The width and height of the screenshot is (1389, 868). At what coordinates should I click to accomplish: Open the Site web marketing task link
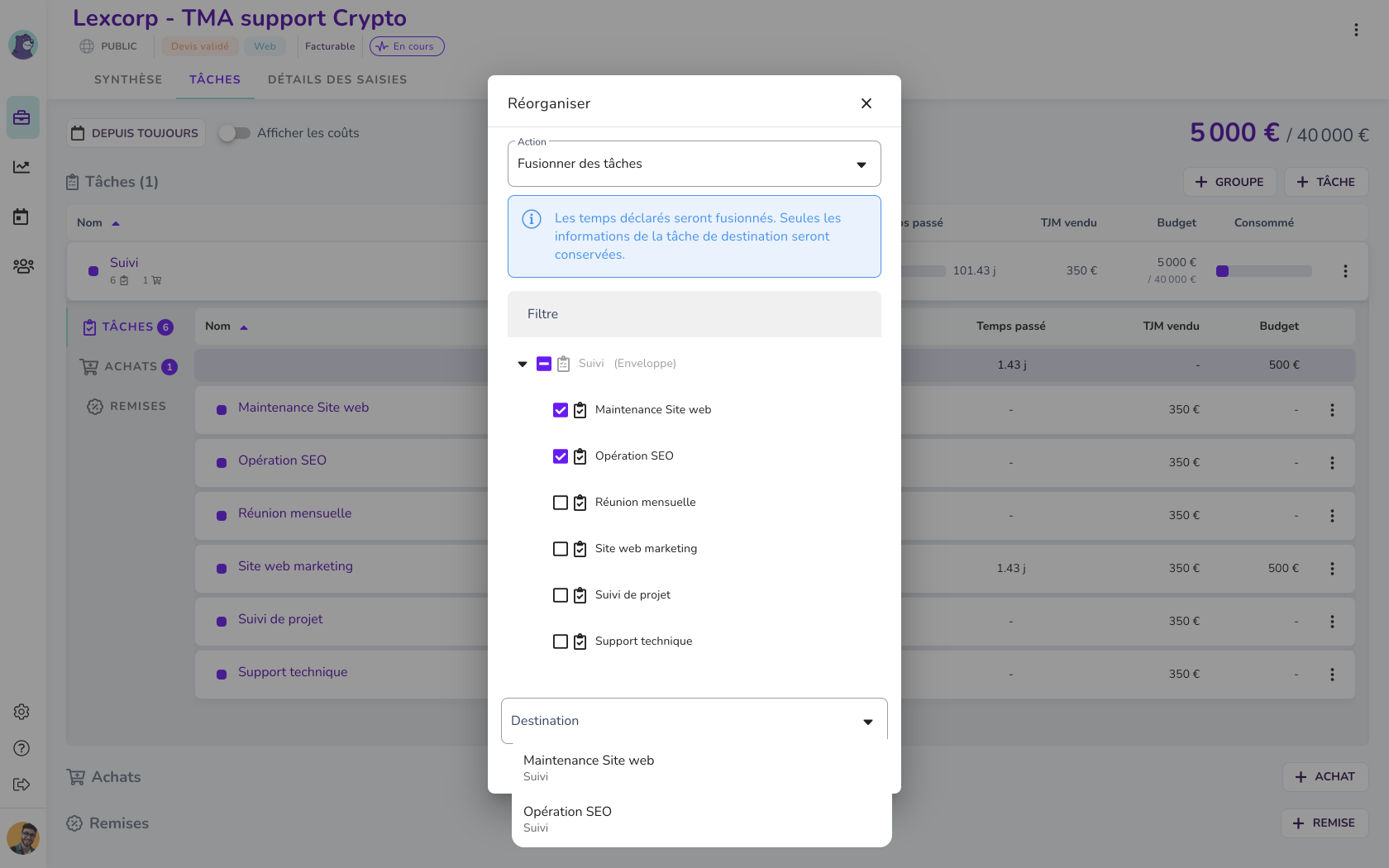pos(295,566)
